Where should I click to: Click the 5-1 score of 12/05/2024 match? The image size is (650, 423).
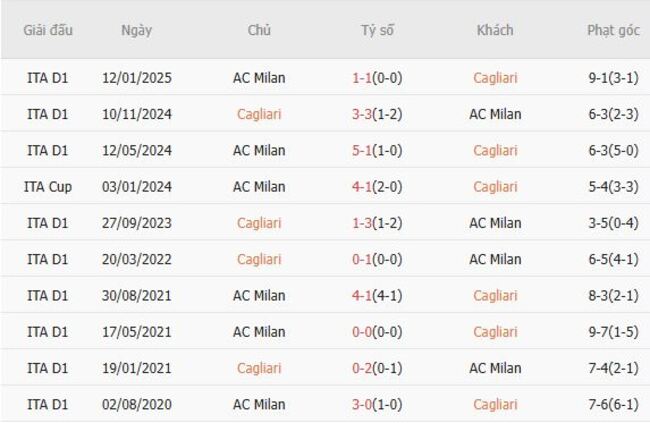click(x=364, y=150)
